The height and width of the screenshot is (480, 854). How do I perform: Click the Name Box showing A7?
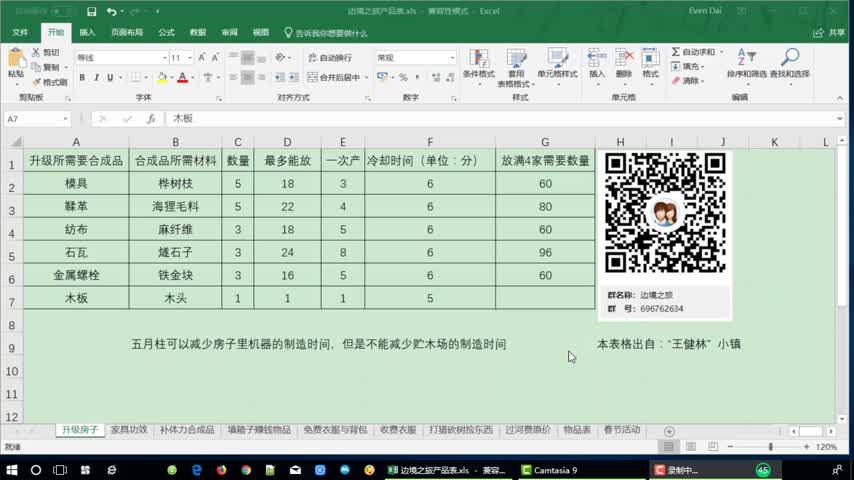[37, 119]
